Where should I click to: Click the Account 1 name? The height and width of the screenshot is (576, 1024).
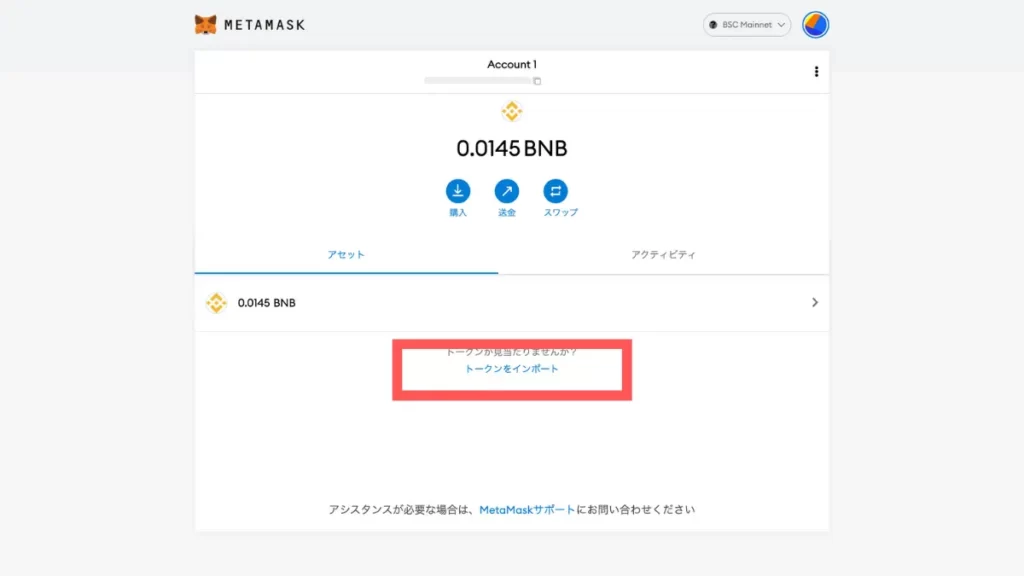click(512, 64)
